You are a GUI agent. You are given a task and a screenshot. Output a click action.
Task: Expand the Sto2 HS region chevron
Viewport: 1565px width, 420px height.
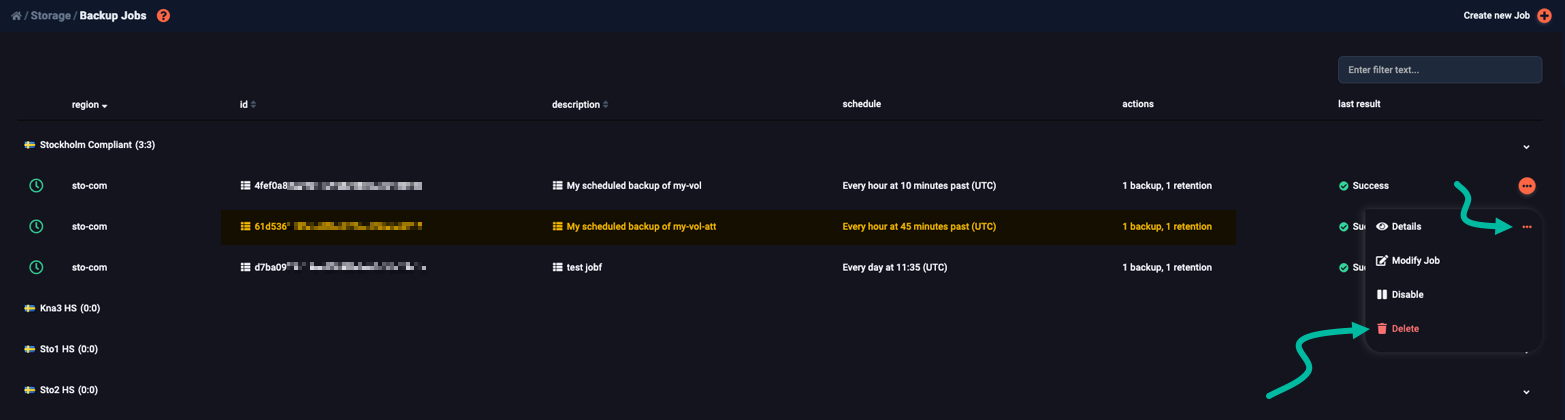pyautogui.click(x=1526, y=391)
